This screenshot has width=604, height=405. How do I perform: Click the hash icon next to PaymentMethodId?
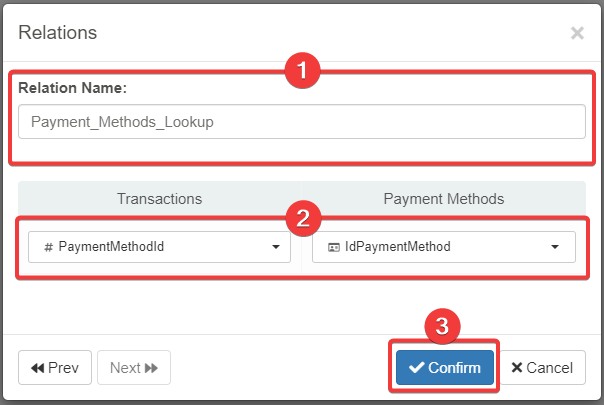[x=48, y=247]
